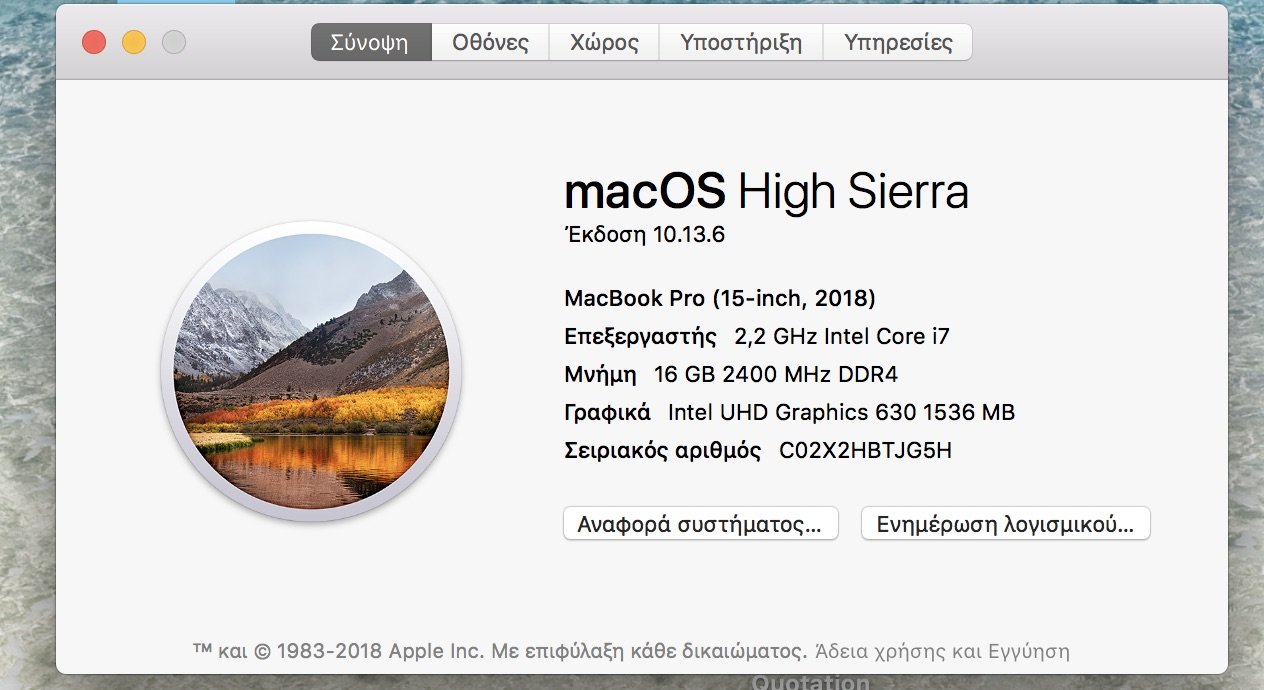1264x690 pixels.
Task: Click the Ενημέρωση λογισμικού button
Action: [x=1005, y=524]
